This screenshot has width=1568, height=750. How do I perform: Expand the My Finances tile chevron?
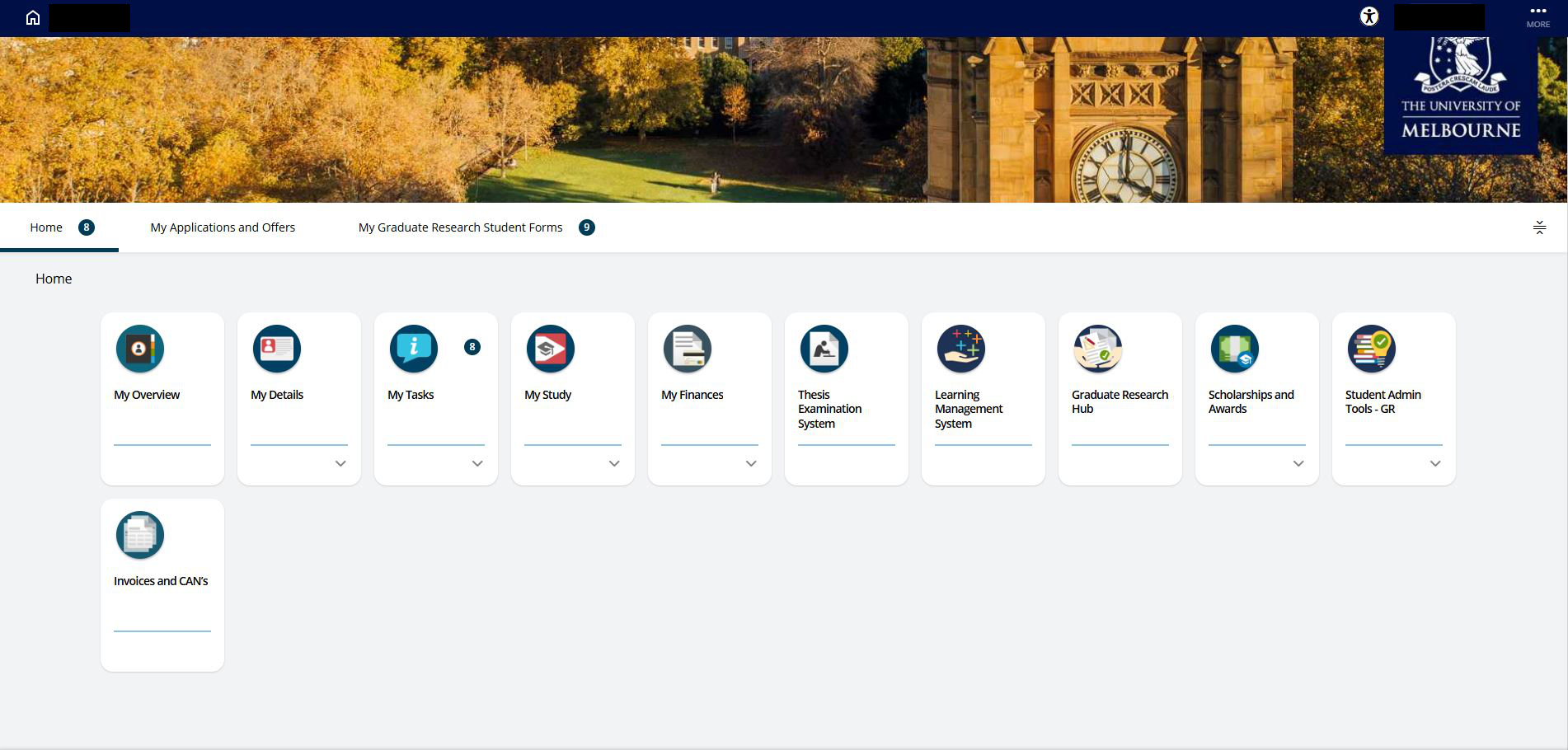click(x=751, y=464)
